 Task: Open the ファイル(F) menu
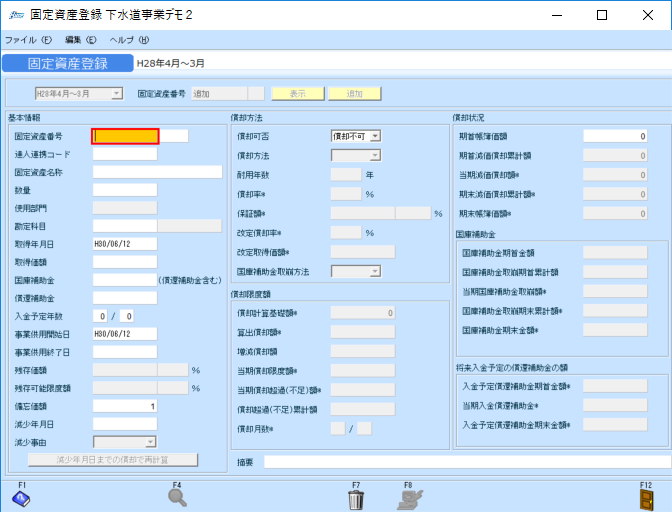(x=28, y=40)
